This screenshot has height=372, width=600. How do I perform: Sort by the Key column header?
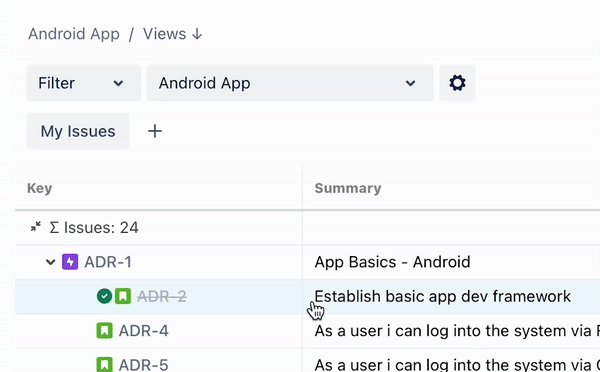pos(39,188)
